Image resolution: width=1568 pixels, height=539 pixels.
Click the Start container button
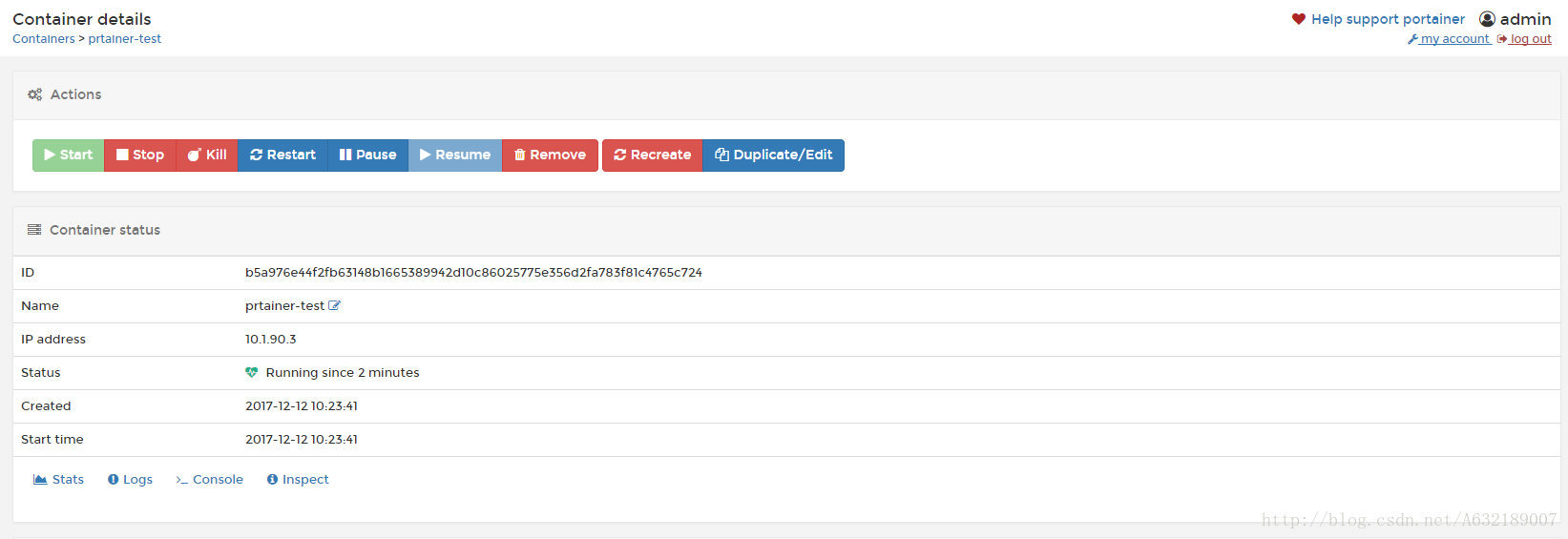tap(69, 155)
